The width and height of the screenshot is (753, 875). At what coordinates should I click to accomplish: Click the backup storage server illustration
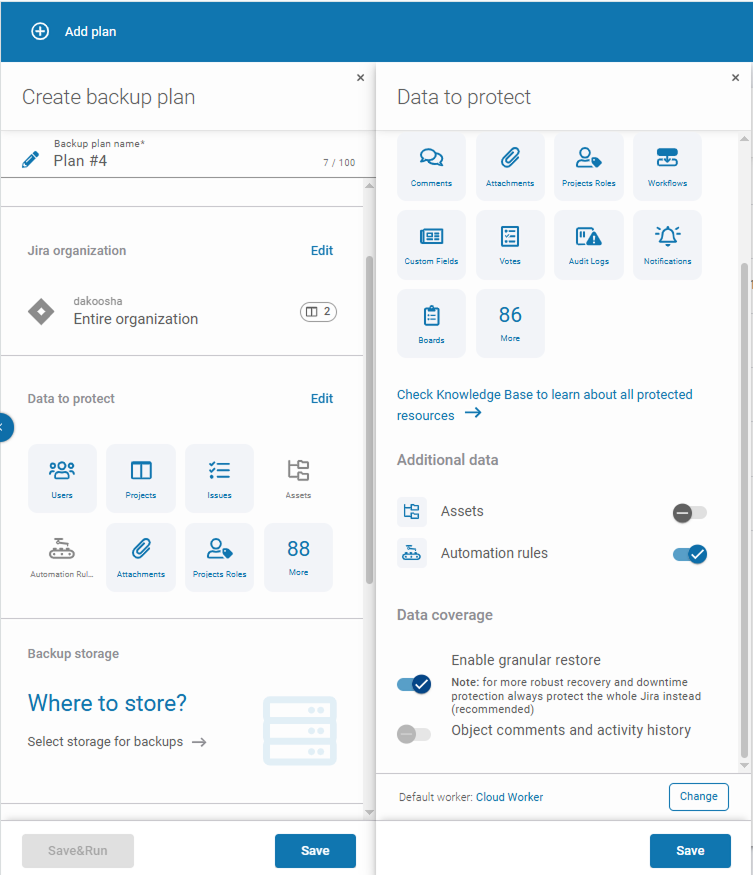(300, 730)
